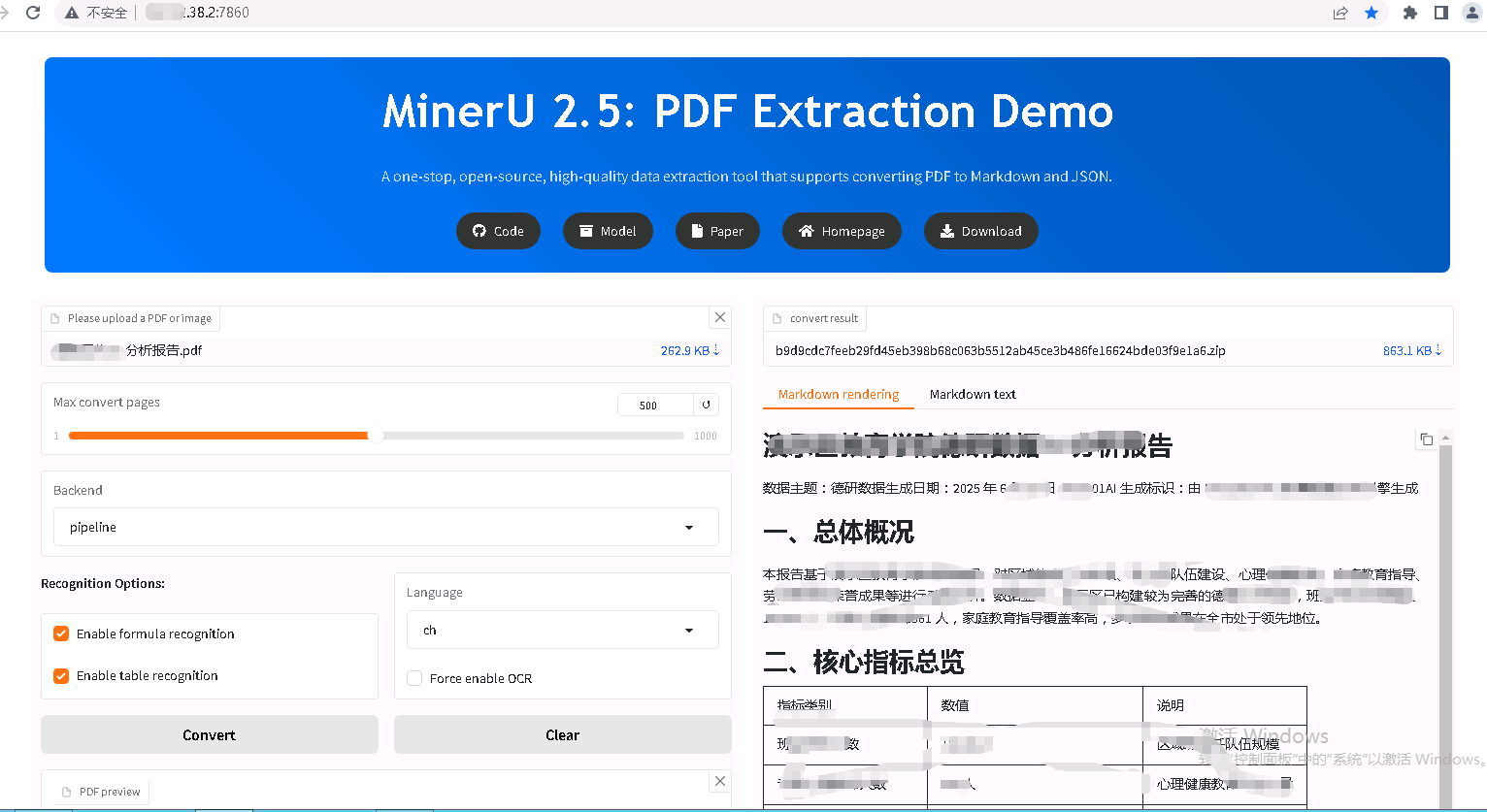Viewport: 1487px width, 812px height.
Task: Download result zip via 863.1 KB link
Action: coord(1411,350)
